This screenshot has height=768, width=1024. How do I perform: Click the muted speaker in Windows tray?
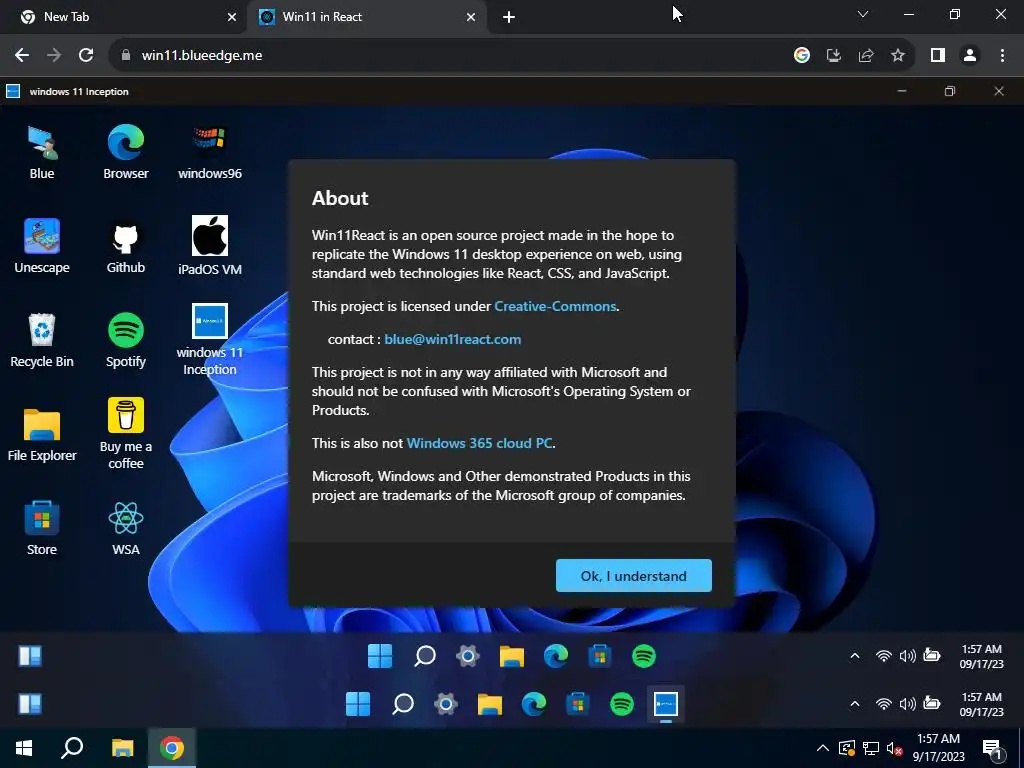[894, 748]
